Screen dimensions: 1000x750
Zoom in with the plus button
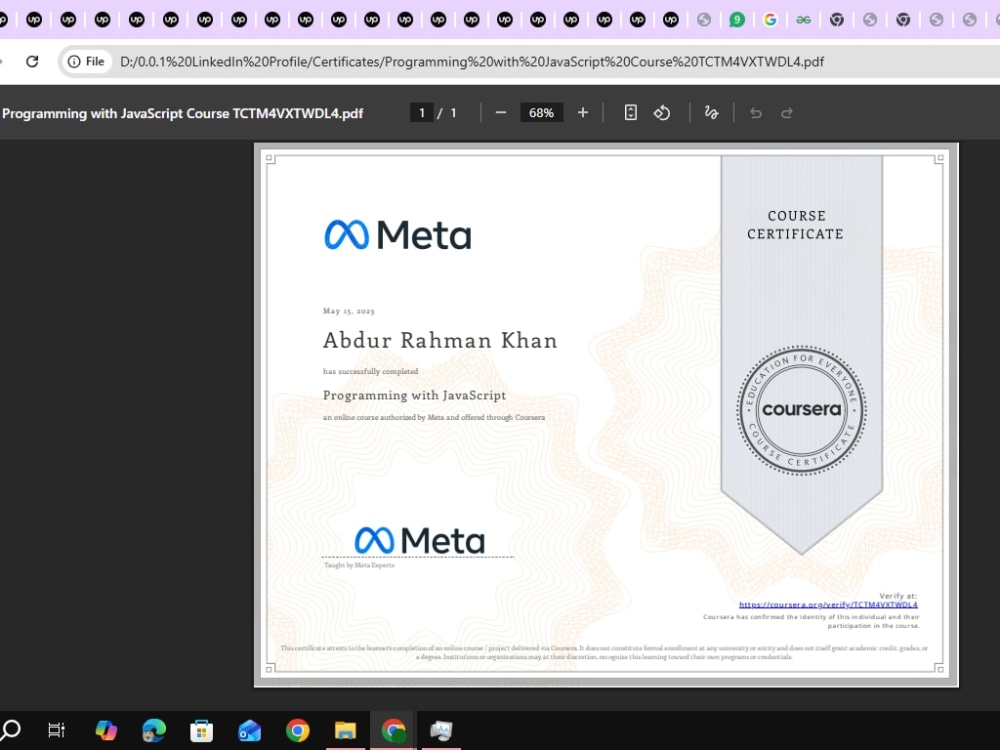pos(582,113)
